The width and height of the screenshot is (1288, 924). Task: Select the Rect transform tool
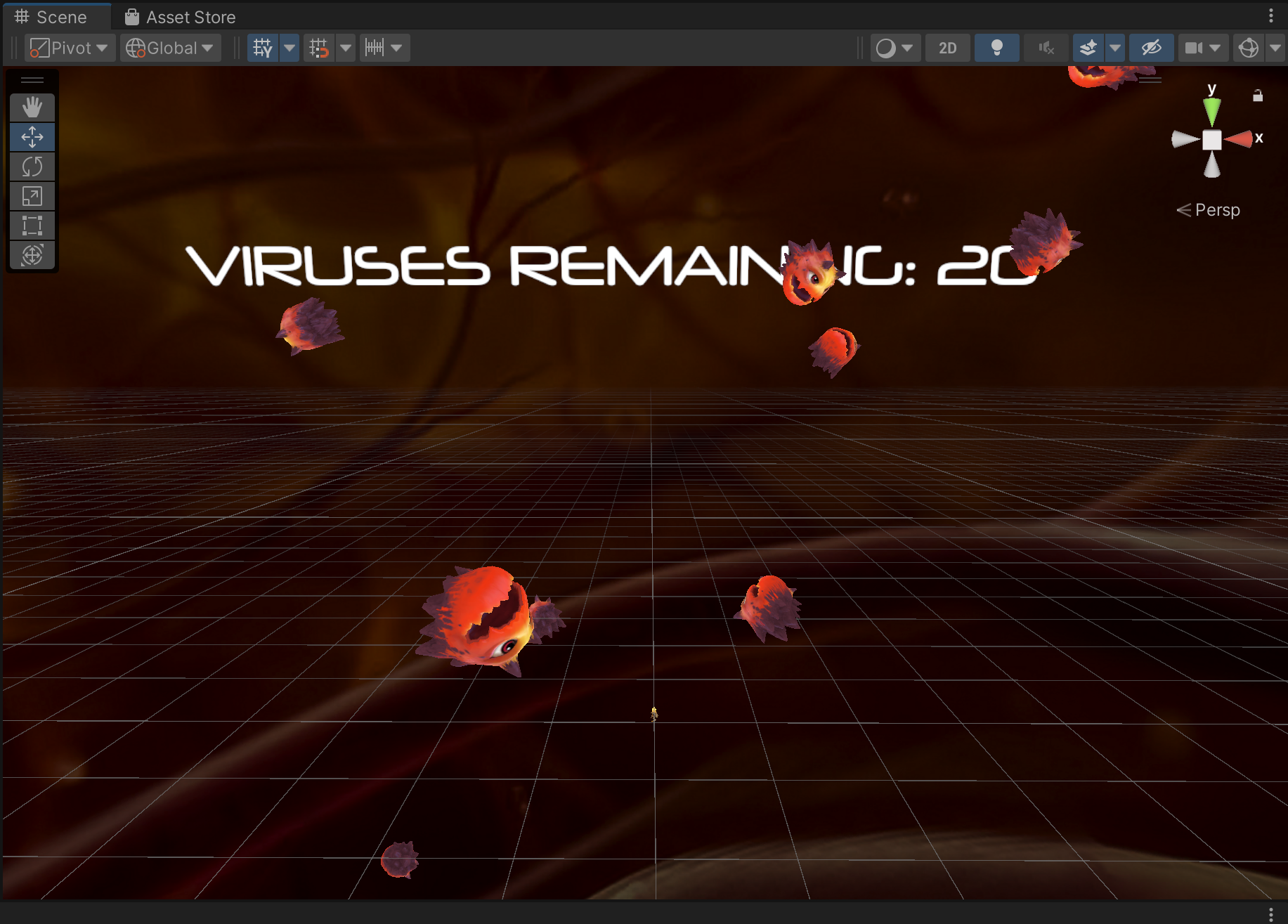point(32,226)
